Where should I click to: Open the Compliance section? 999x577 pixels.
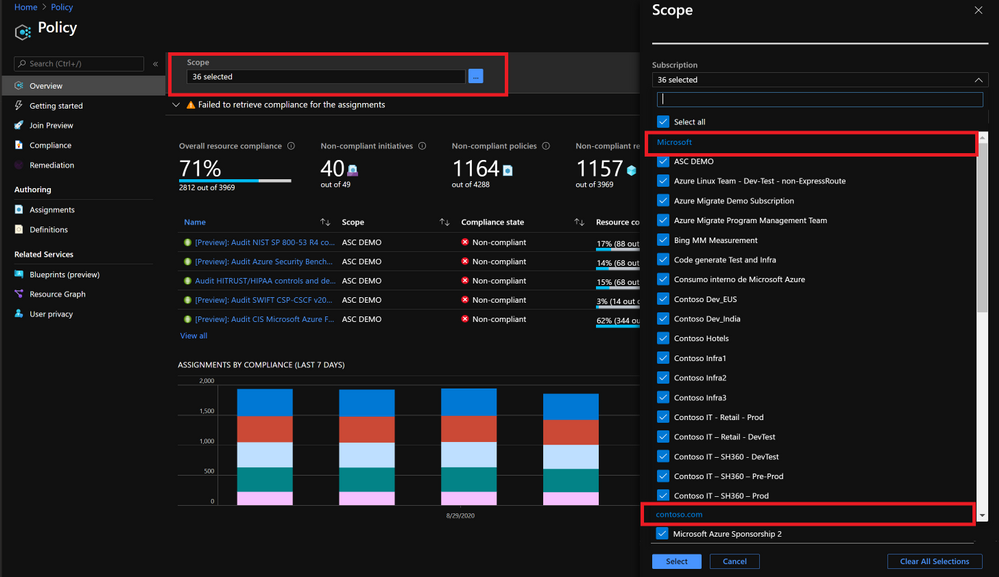pos(48,145)
